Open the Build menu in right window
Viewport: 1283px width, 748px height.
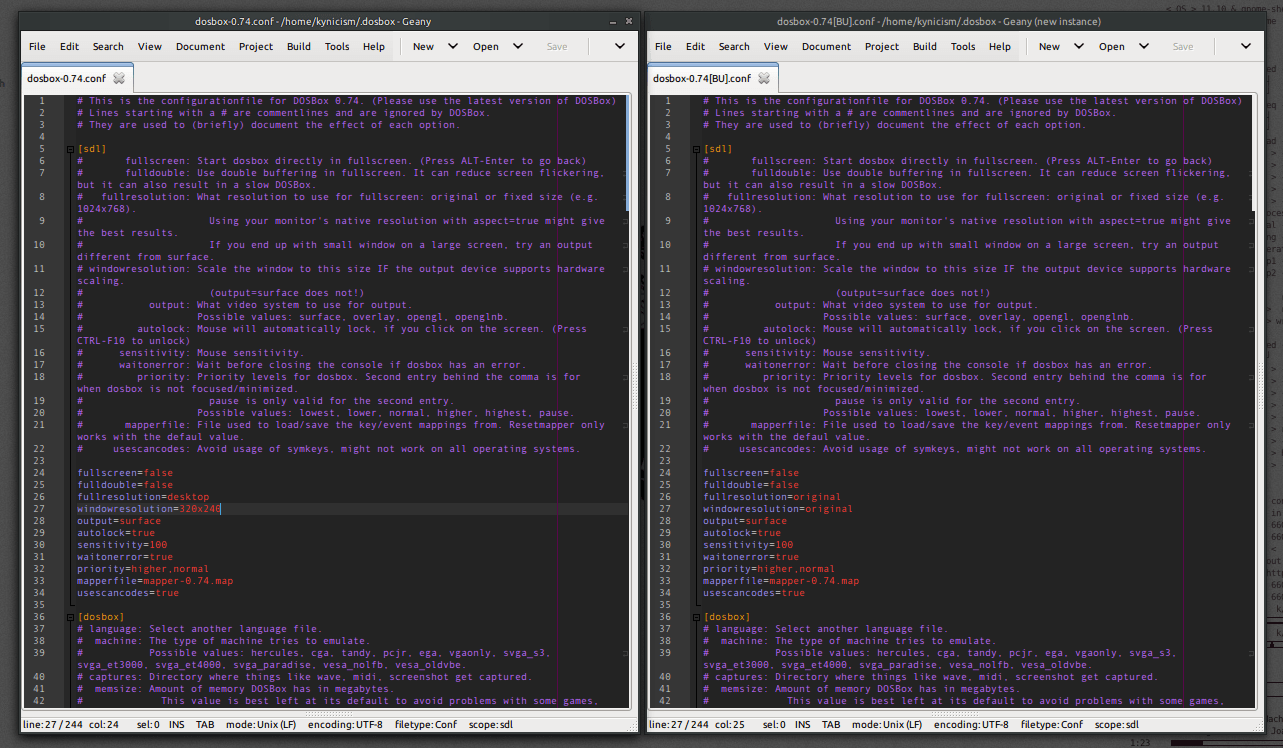tap(925, 47)
